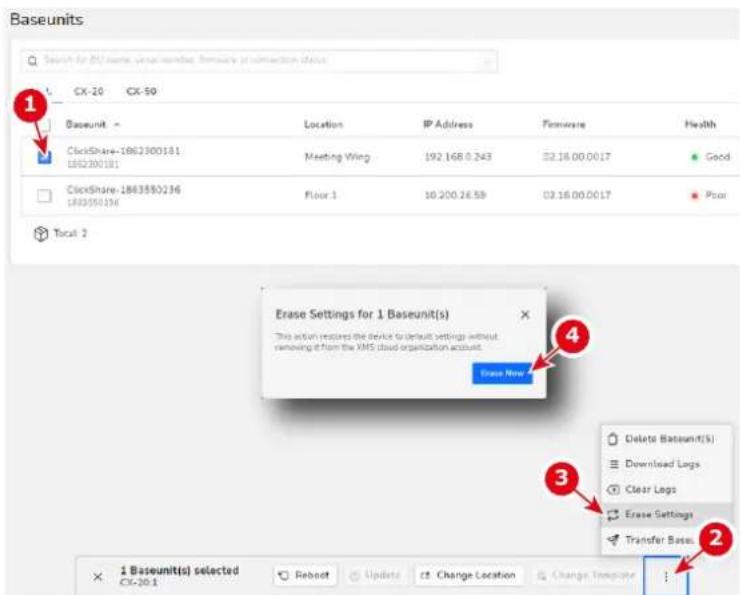Confirm with the Erase Now button

coord(502,373)
